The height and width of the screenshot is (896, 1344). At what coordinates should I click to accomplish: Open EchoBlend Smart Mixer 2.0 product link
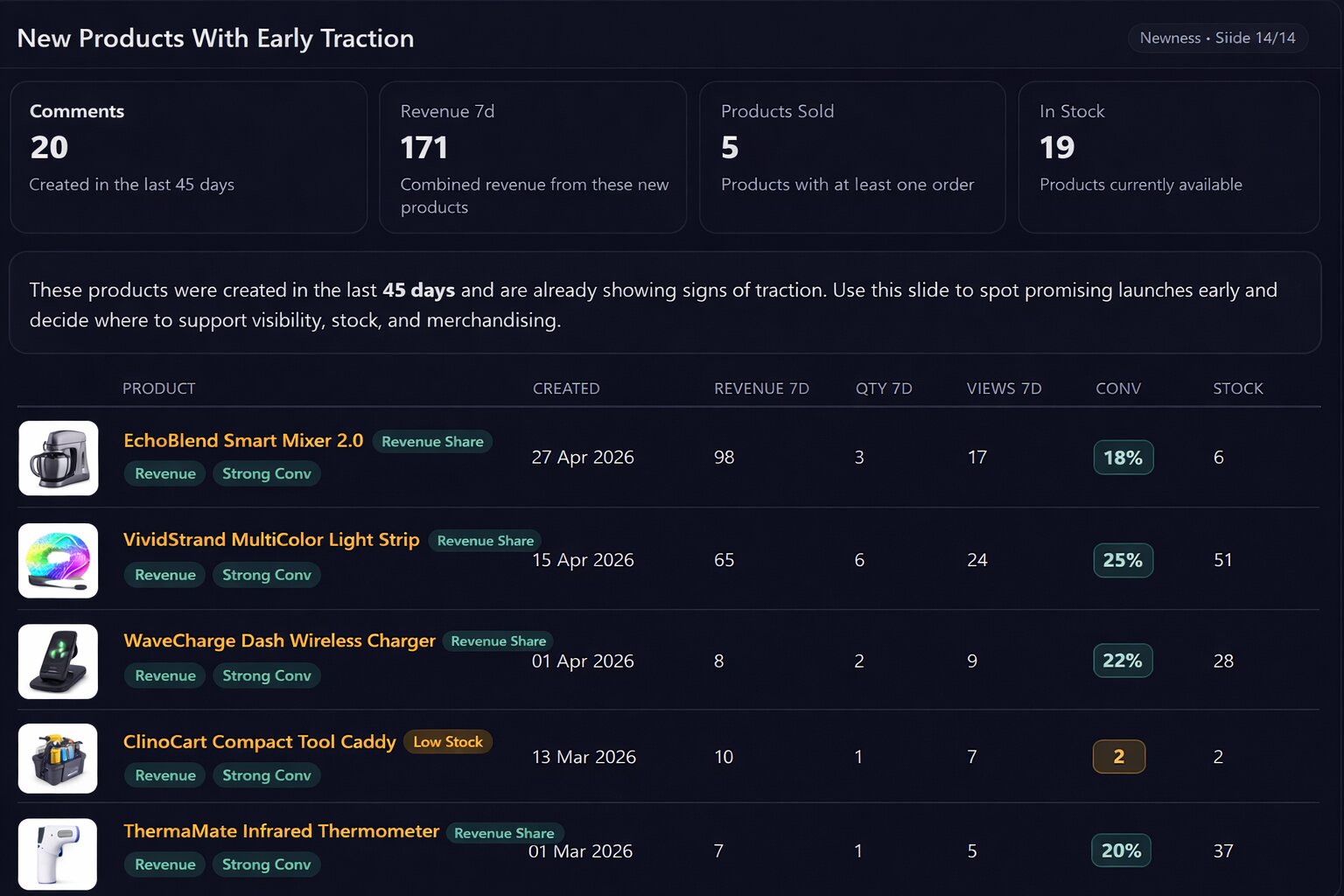tap(243, 440)
